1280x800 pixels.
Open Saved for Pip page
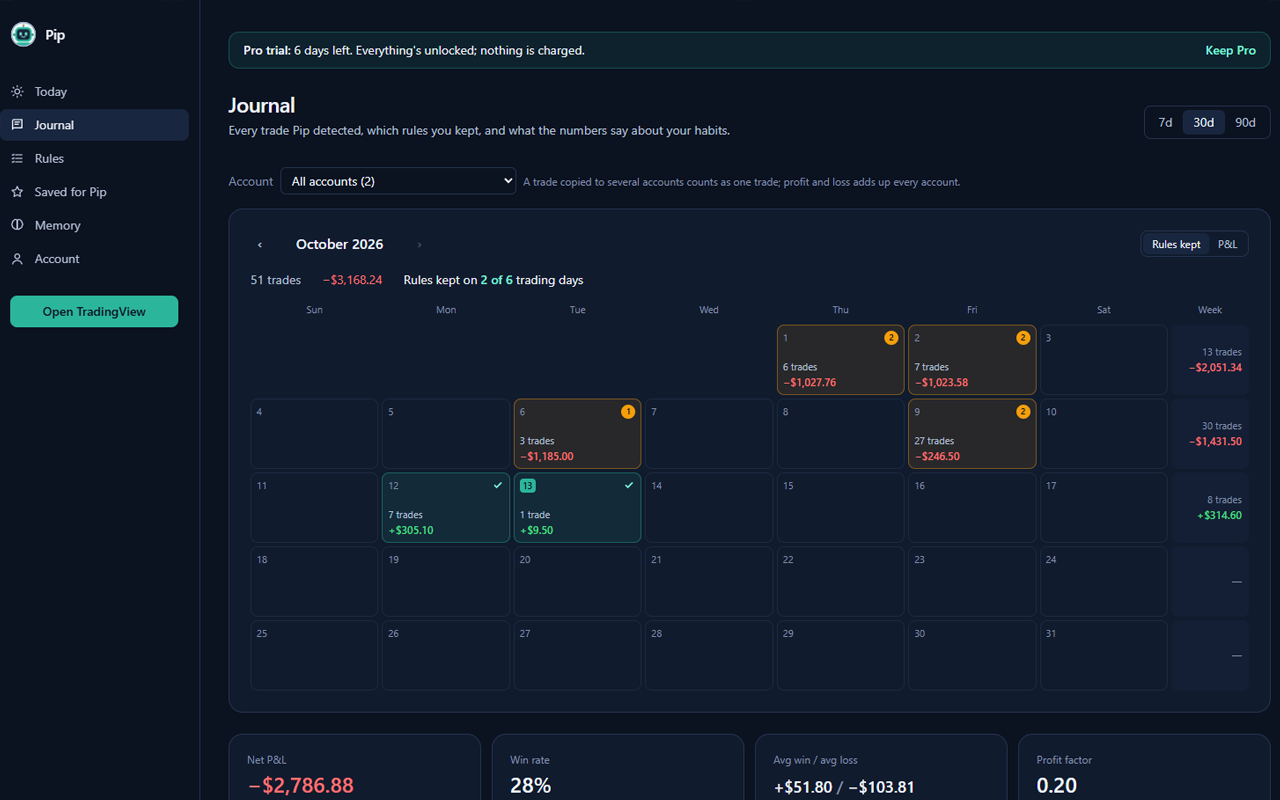click(x=94, y=192)
